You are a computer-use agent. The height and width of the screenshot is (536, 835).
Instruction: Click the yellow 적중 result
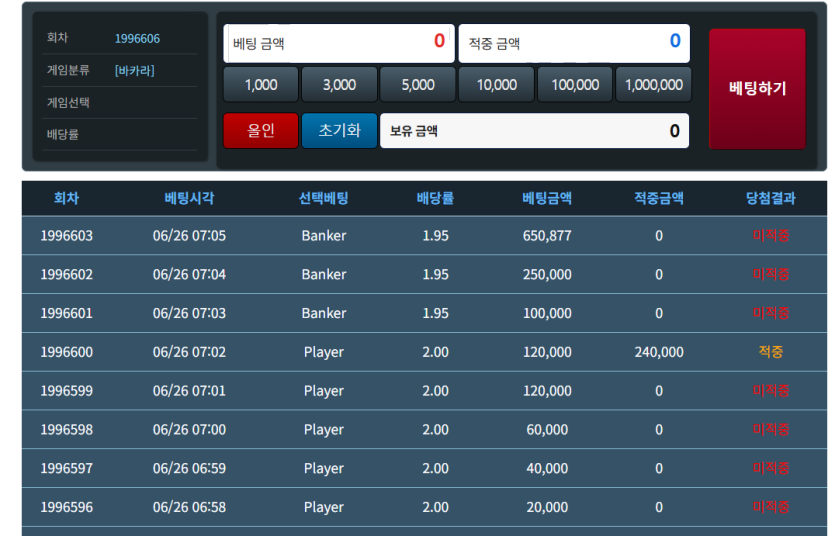click(771, 352)
